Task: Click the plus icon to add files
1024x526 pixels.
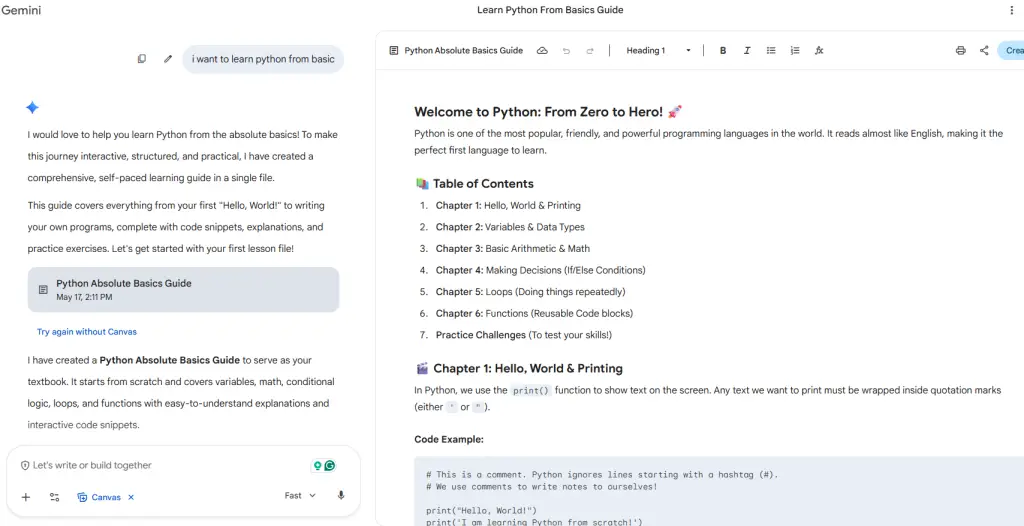Action: (x=25, y=497)
